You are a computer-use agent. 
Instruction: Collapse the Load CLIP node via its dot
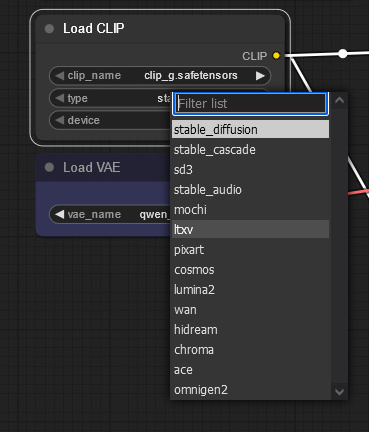tap(49, 29)
